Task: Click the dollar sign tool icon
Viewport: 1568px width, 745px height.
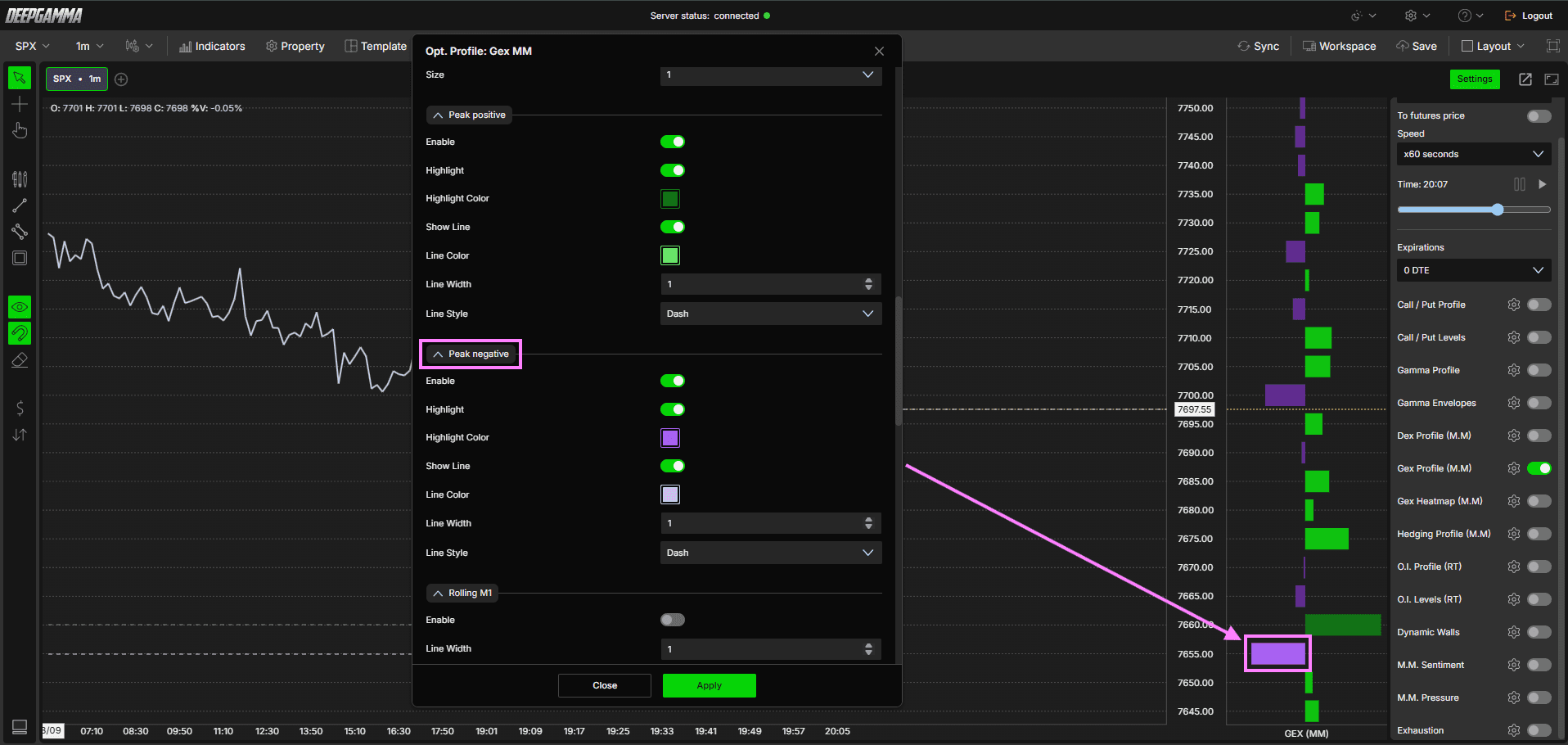Action: click(x=20, y=408)
